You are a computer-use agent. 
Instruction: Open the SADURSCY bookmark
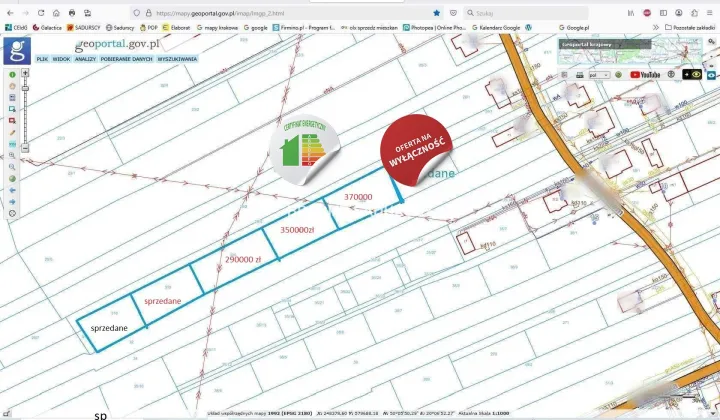(x=84, y=28)
